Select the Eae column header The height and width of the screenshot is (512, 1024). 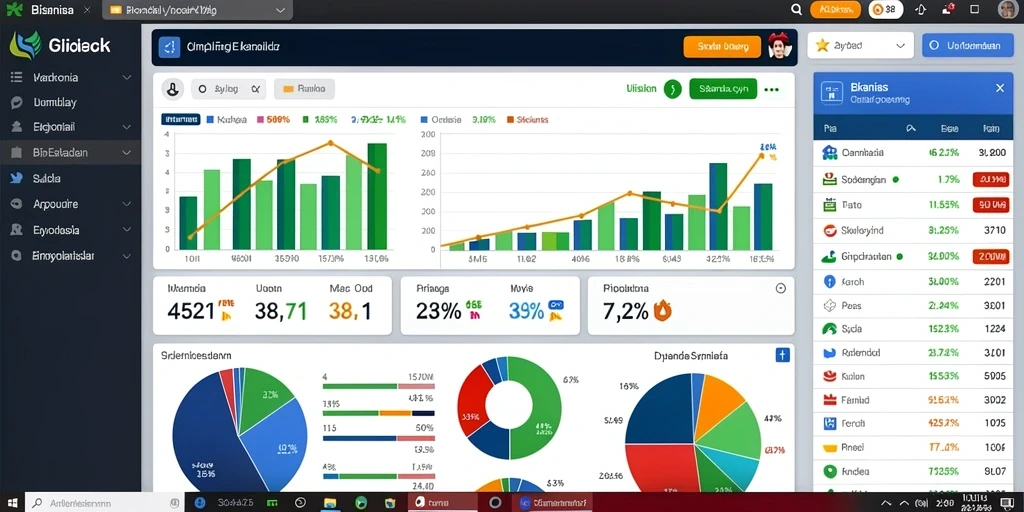point(949,129)
